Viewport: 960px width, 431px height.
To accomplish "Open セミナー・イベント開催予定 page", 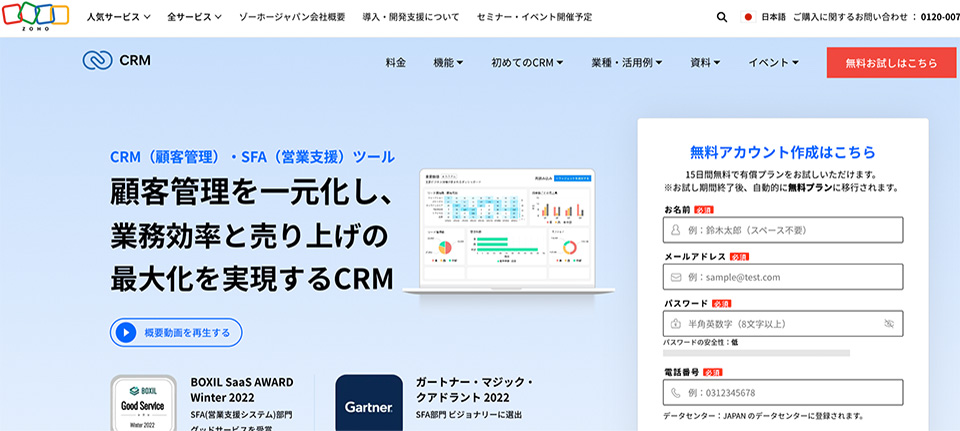I will click(534, 17).
